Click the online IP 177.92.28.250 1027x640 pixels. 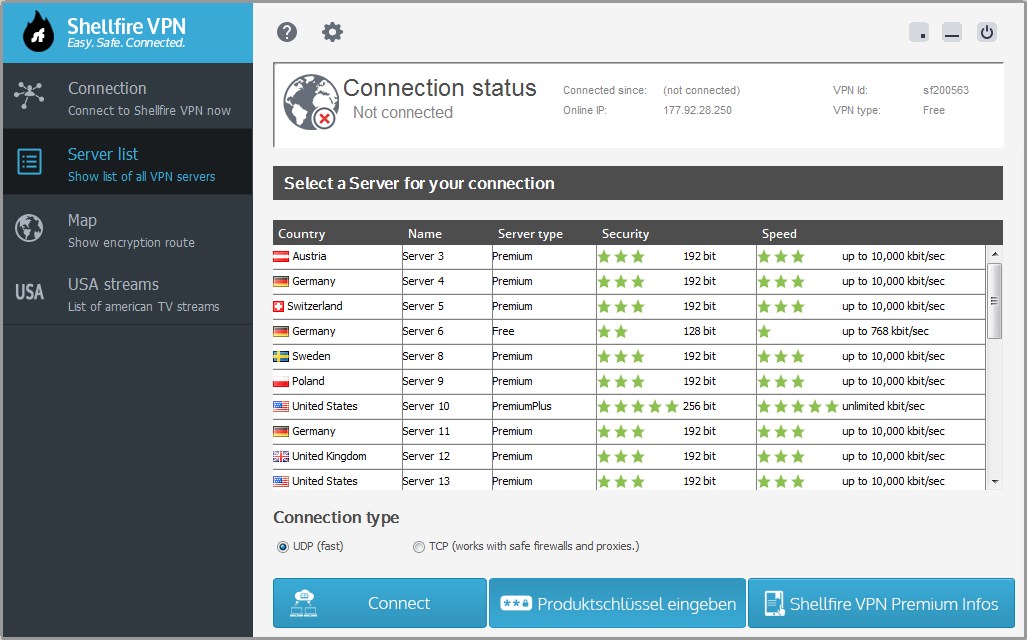[697, 110]
